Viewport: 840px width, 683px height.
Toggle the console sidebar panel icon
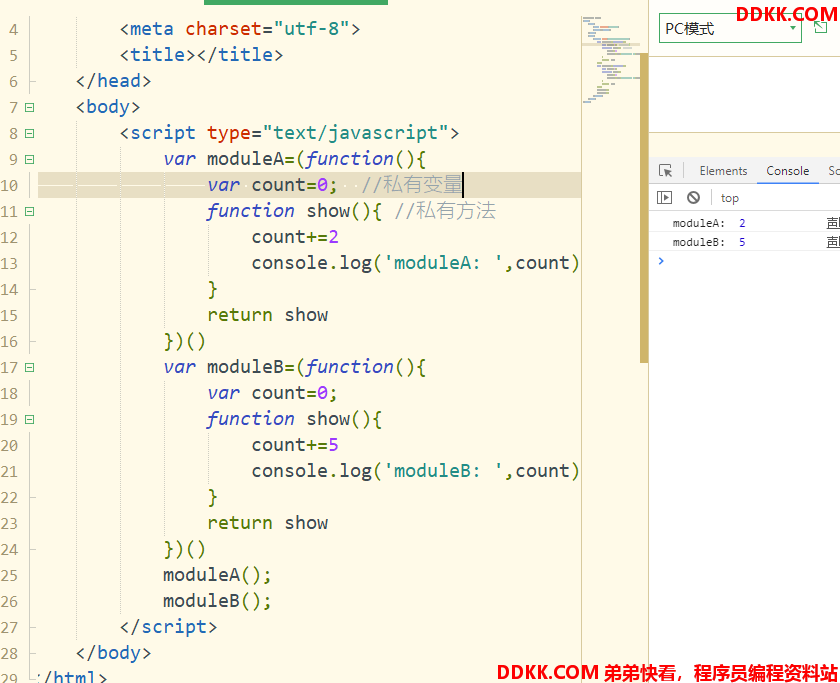coord(664,198)
